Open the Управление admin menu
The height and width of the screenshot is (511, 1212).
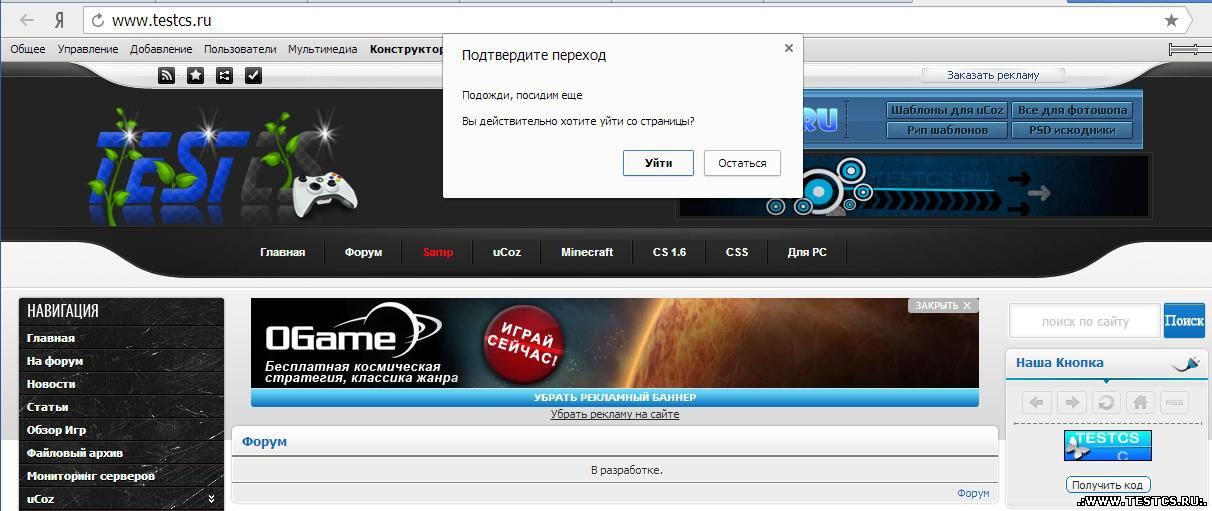(x=88, y=49)
